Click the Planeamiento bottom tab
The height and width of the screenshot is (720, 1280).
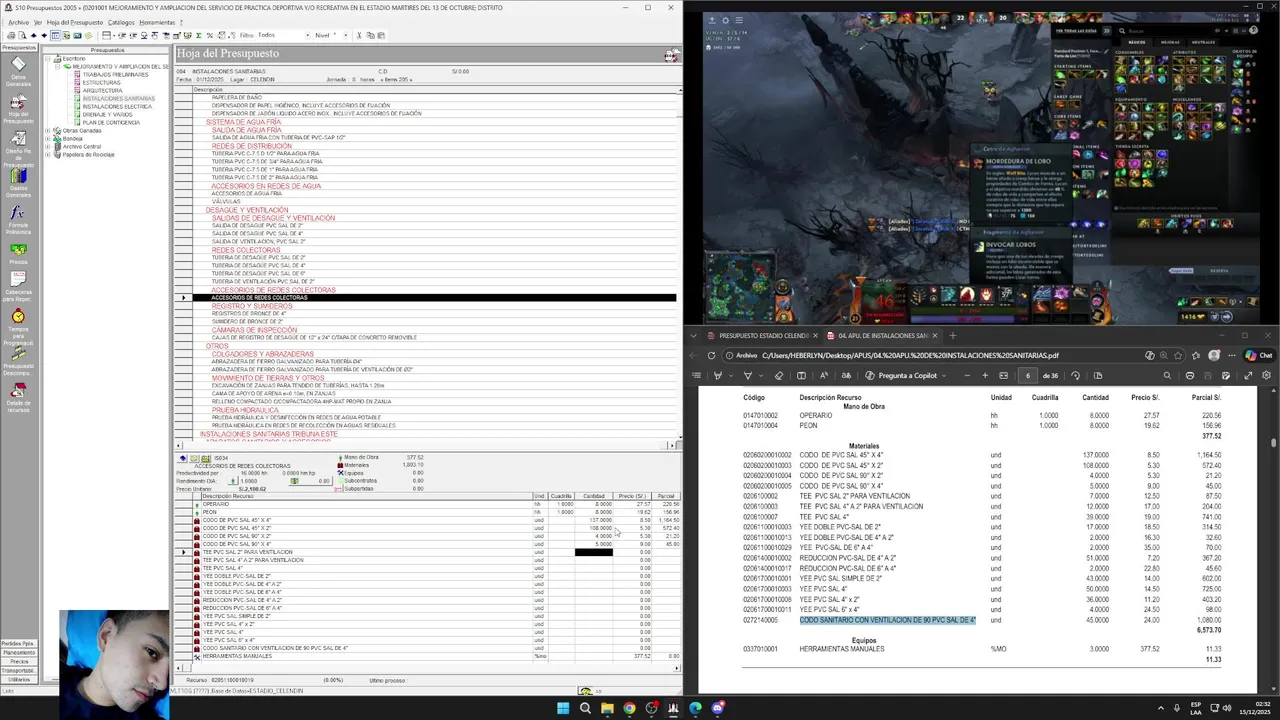(18, 652)
